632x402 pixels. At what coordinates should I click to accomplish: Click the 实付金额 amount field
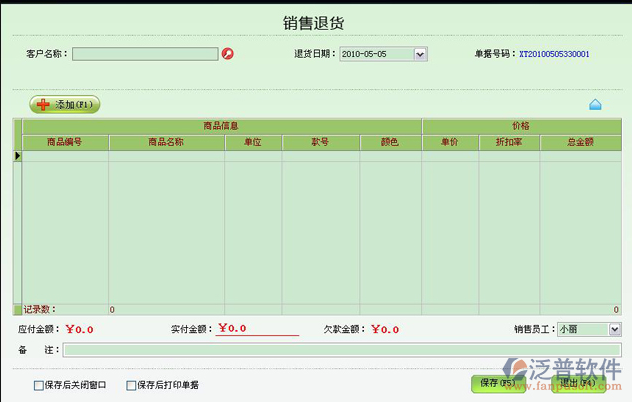pyautogui.click(x=257, y=328)
